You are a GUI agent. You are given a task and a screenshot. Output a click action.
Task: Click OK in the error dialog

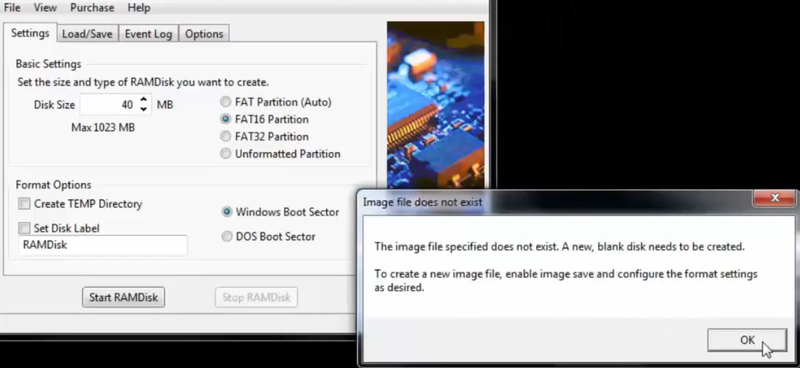tap(747, 340)
